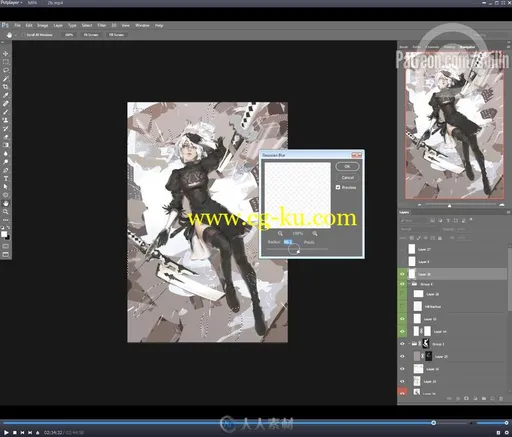Zoom in on Gaussian Blur preview
The image size is (512, 437).
pos(315,233)
